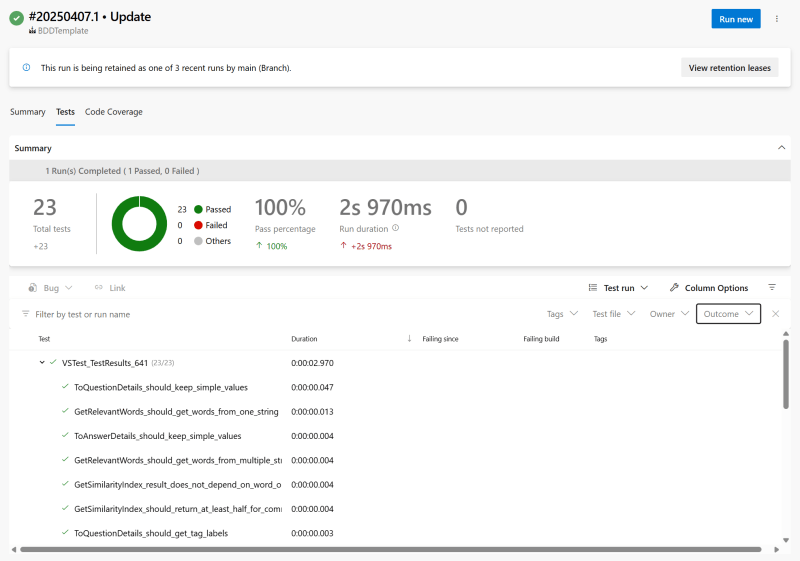The height and width of the screenshot is (561, 800).
Task: Click the run duration red up arrow
Action: (x=343, y=245)
